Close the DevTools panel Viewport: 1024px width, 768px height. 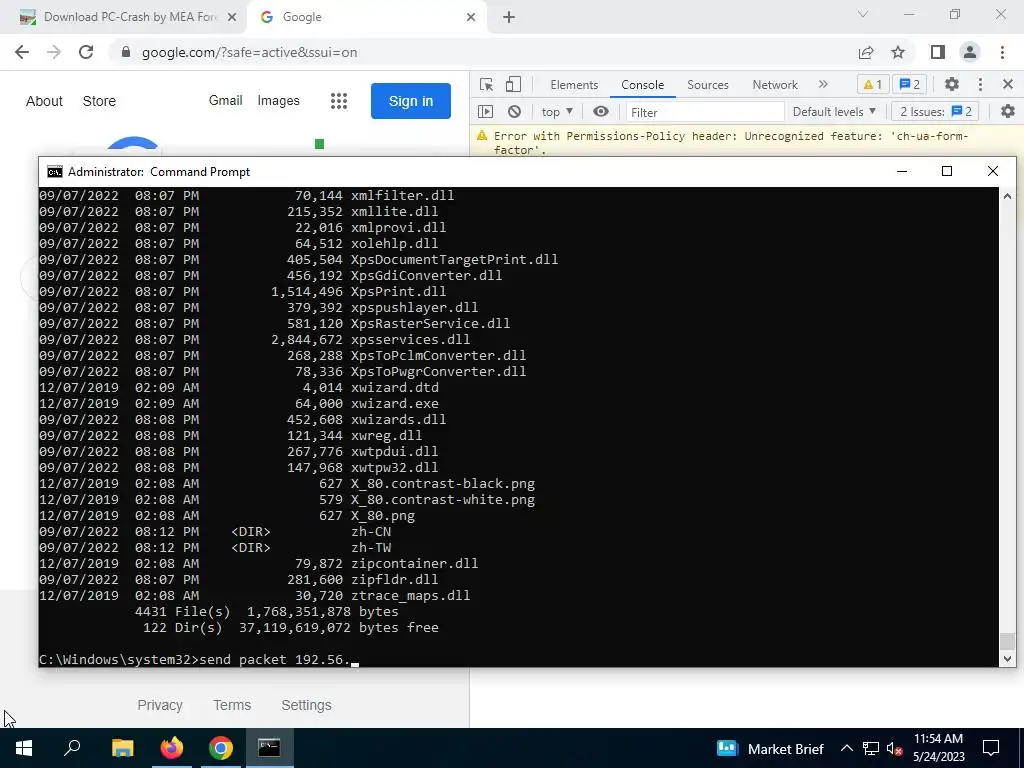click(1008, 84)
